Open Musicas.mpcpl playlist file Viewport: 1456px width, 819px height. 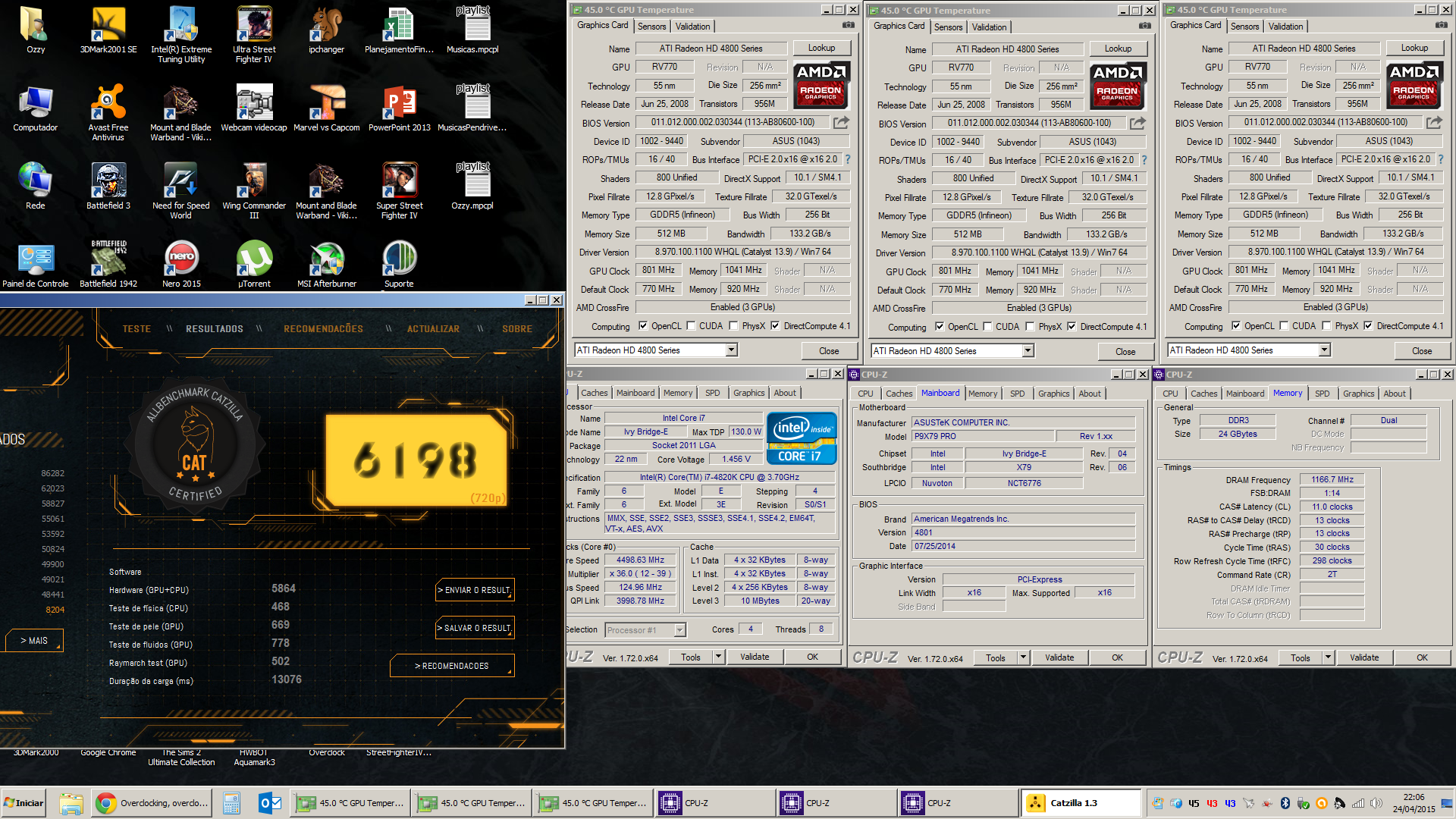coord(472,30)
